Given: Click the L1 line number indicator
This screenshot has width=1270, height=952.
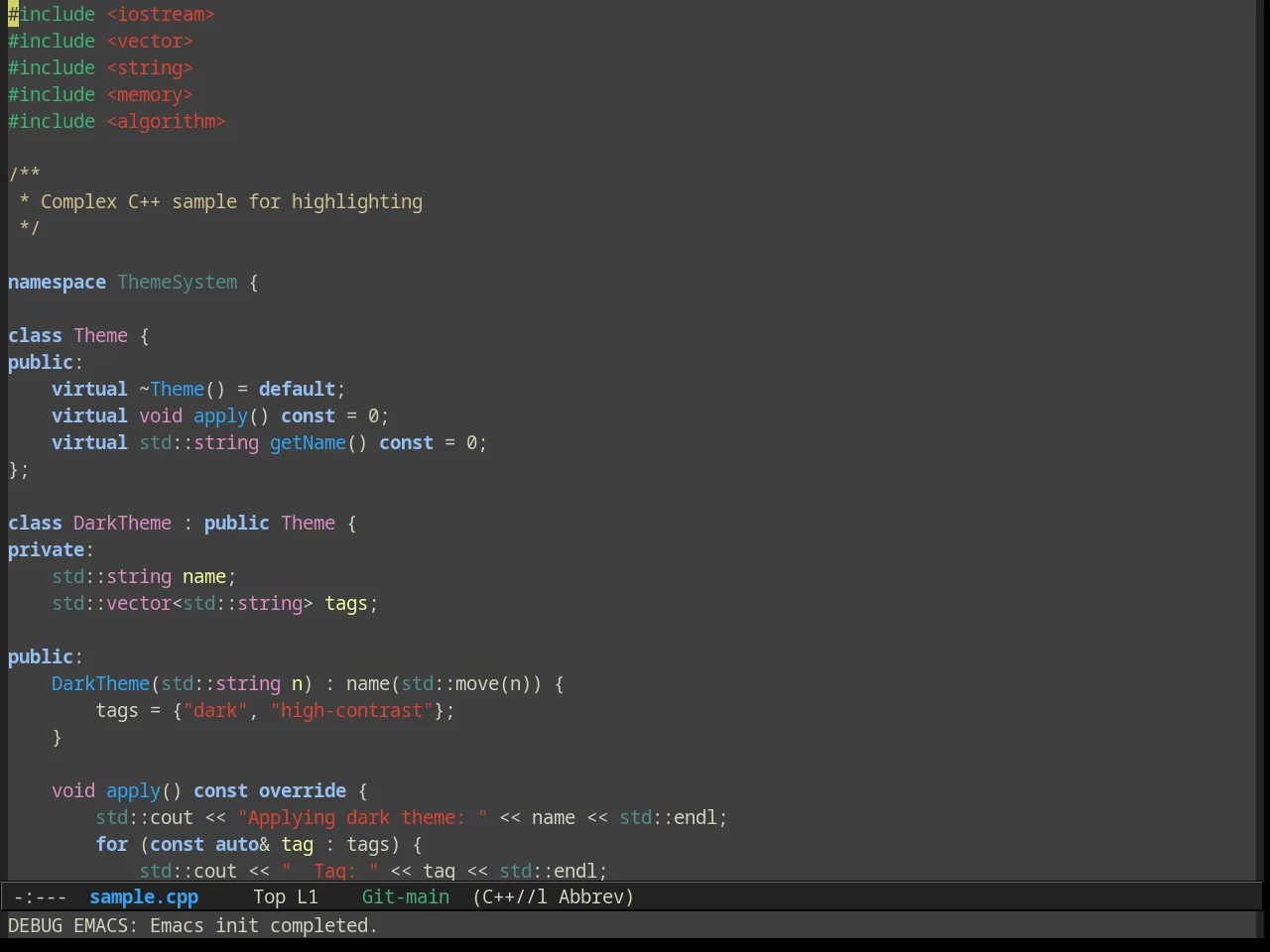Looking at the screenshot, I should tap(308, 897).
